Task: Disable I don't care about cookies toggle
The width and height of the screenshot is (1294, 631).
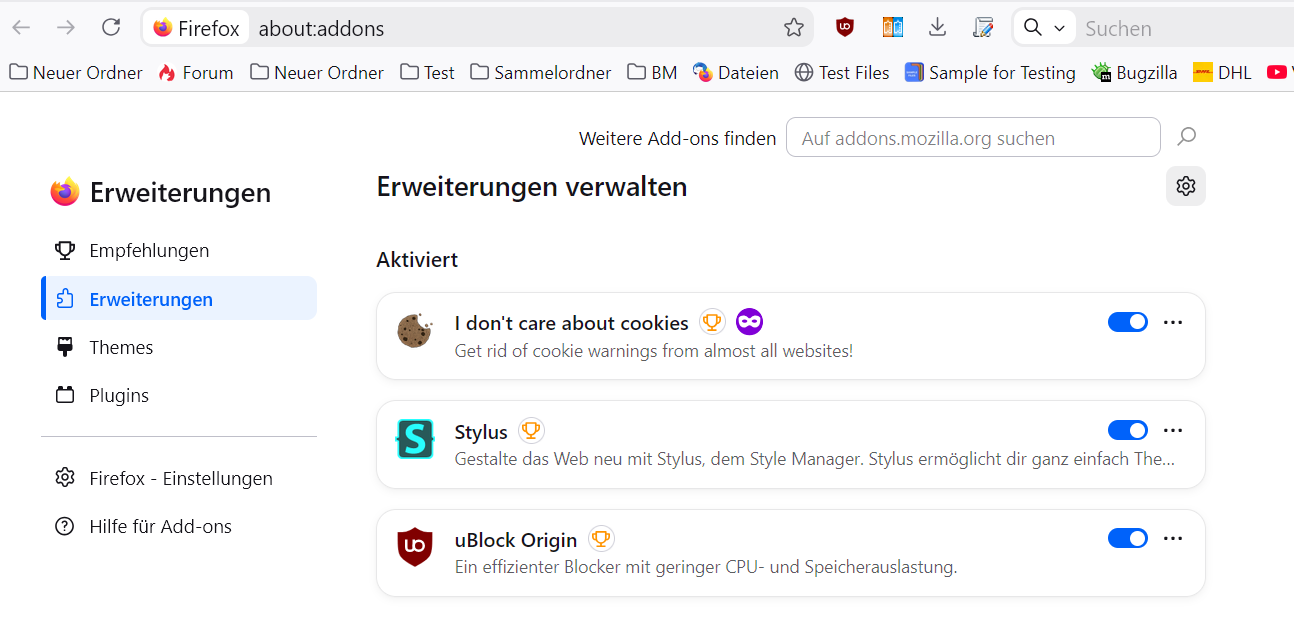Action: tap(1128, 322)
